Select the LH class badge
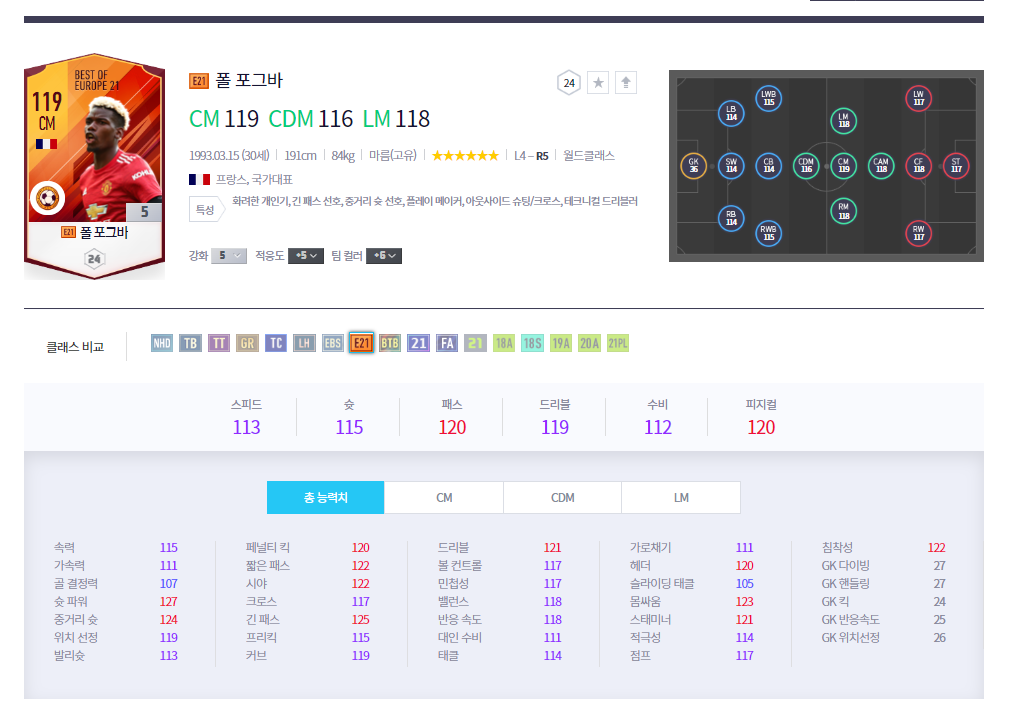Viewport: 1009px width, 719px height. (x=304, y=343)
